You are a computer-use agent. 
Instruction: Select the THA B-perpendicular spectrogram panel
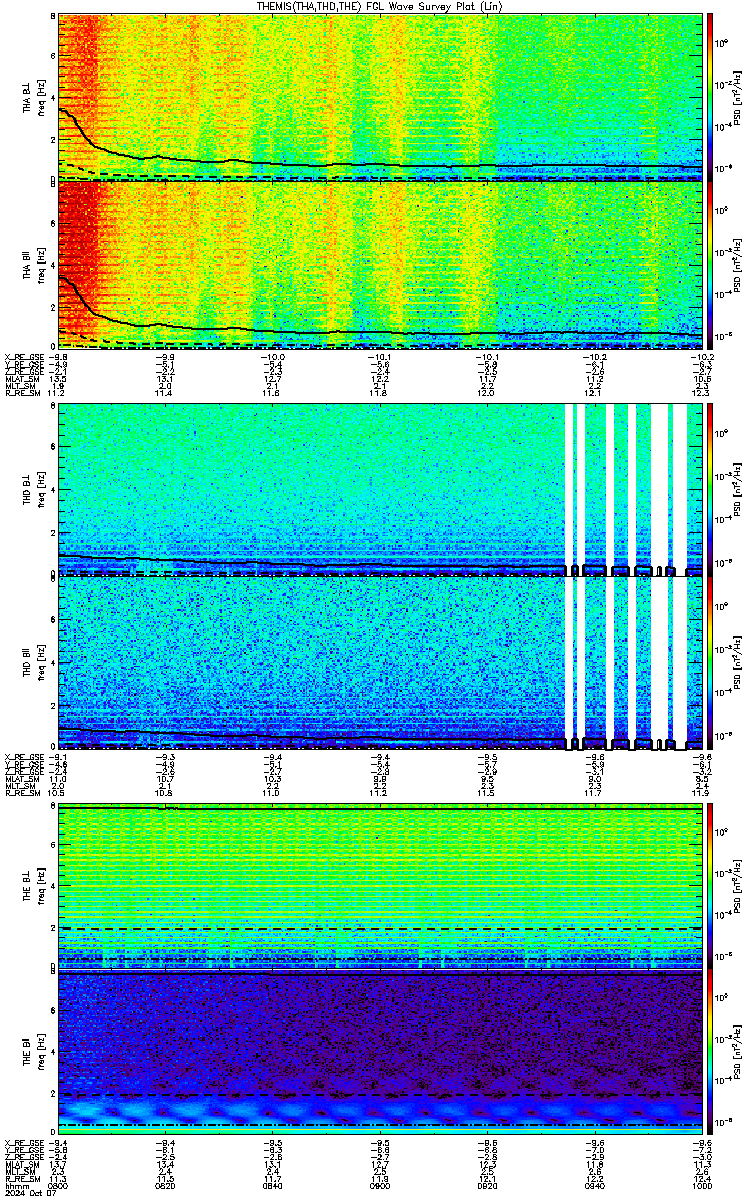[x=380, y=96]
